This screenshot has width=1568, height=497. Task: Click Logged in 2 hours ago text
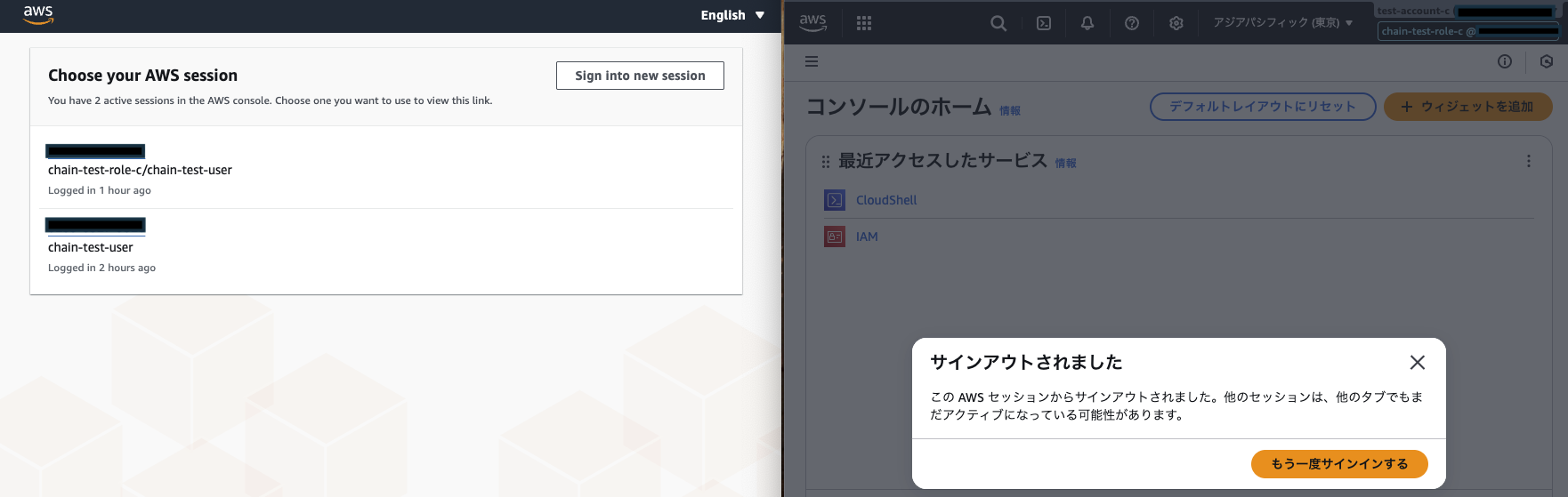tap(101, 268)
